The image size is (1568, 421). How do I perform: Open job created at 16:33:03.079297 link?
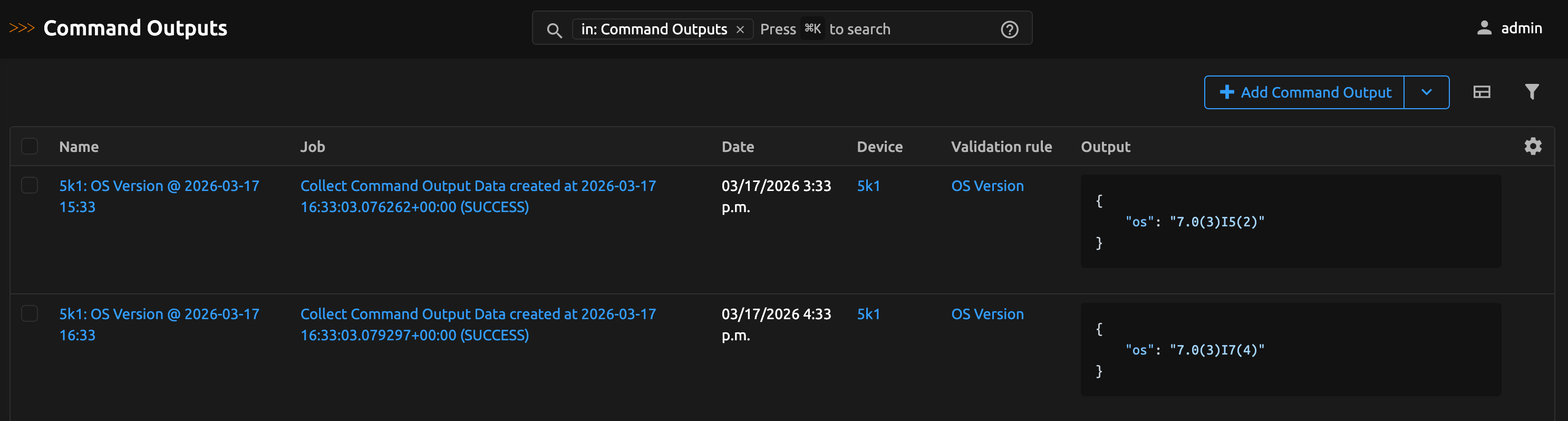coord(478,324)
